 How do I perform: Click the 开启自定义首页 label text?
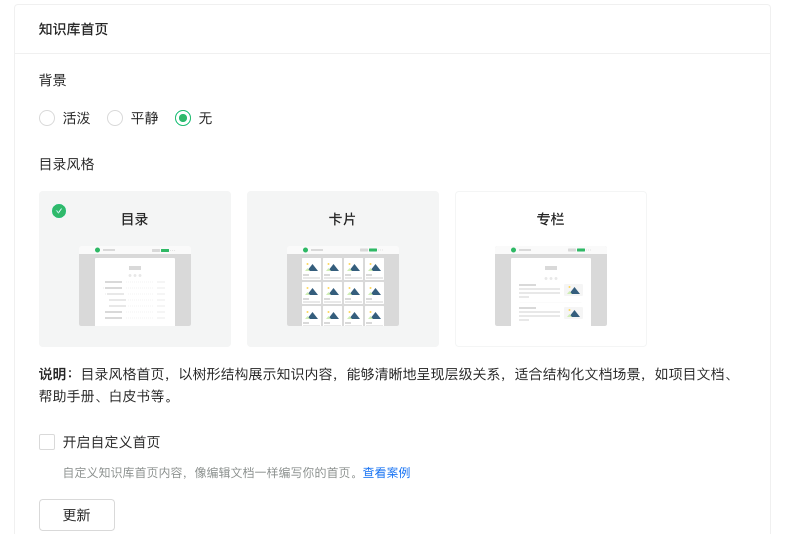(111, 442)
